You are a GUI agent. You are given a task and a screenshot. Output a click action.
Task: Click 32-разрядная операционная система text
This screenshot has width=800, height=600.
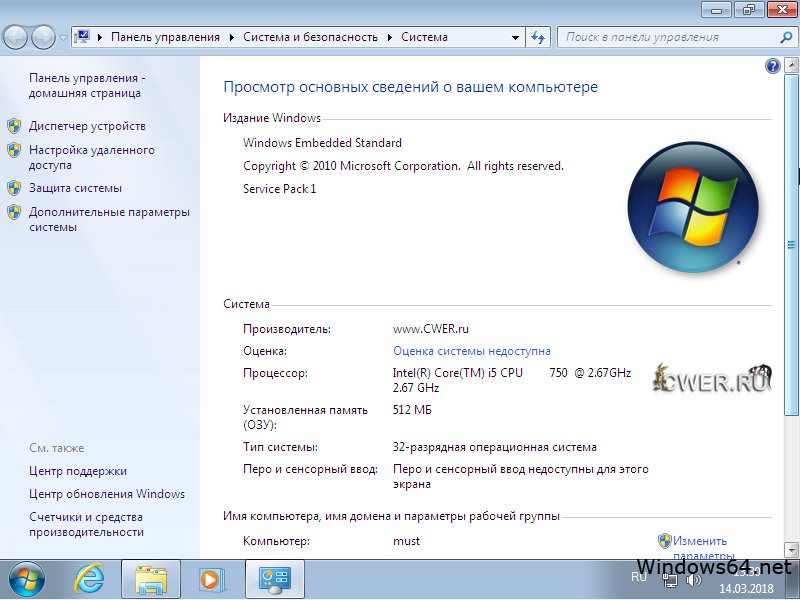[x=495, y=447]
